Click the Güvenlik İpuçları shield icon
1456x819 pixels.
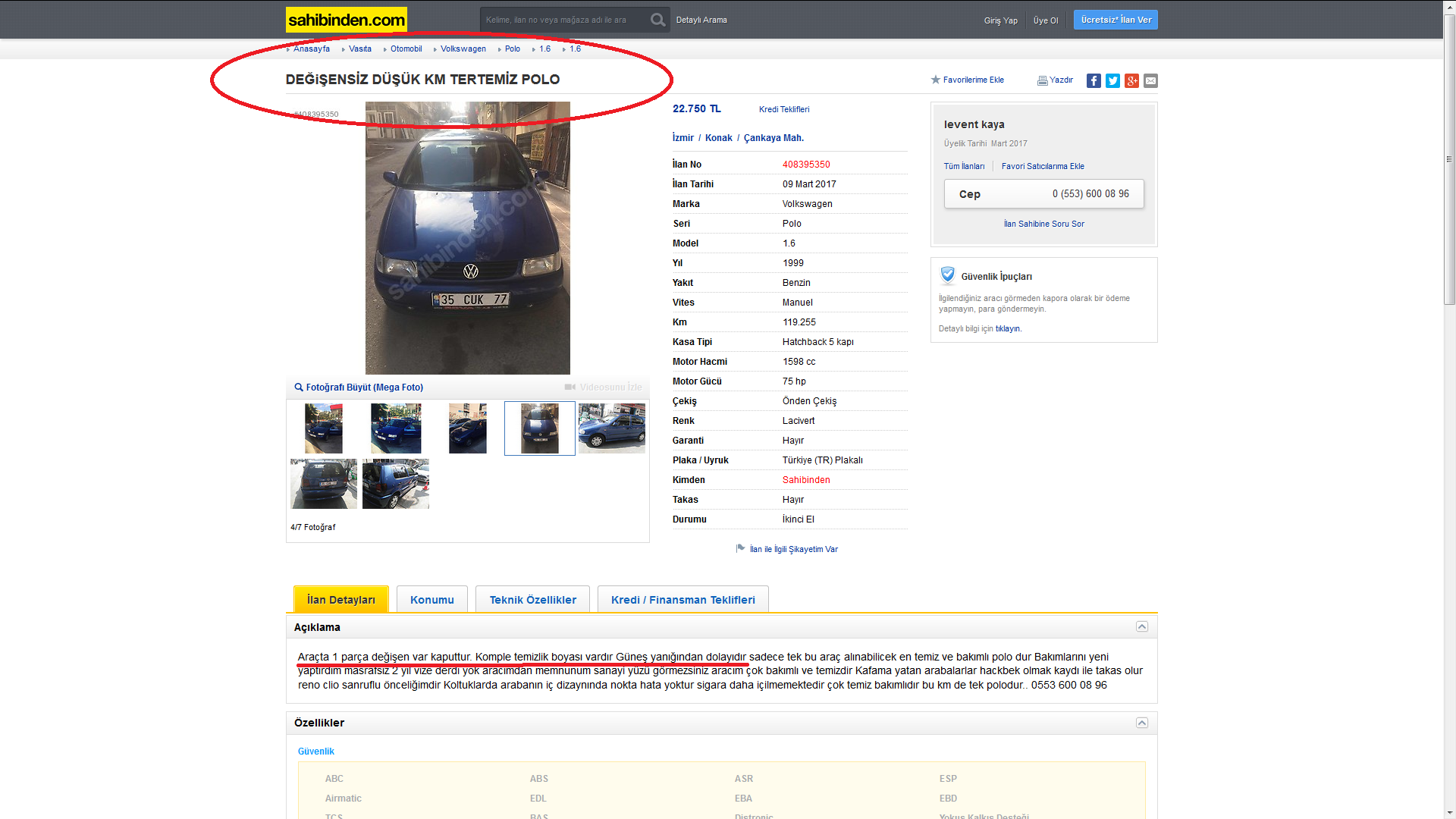pyautogui.click(x=948, y=275)
